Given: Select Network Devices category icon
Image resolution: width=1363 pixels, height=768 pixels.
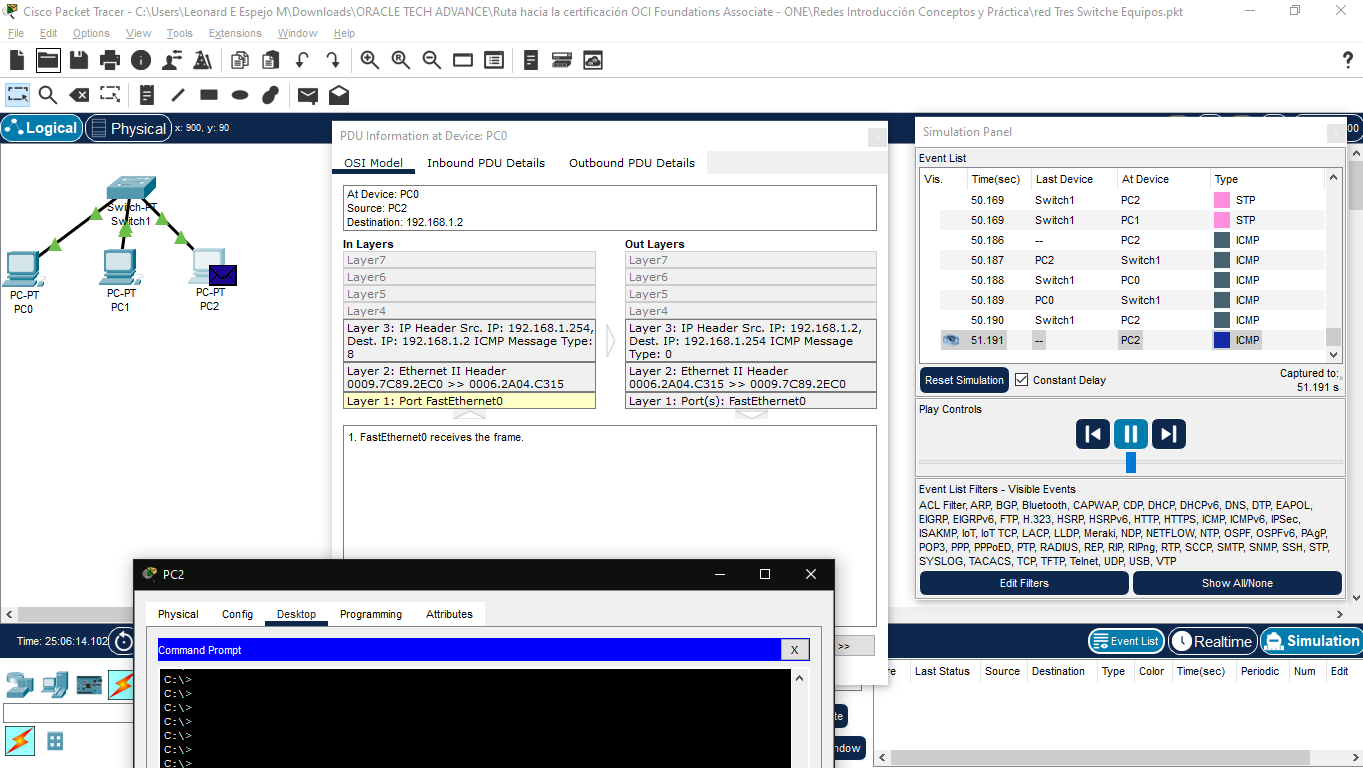Looking at the screenshot, I should tap(20, 685).
